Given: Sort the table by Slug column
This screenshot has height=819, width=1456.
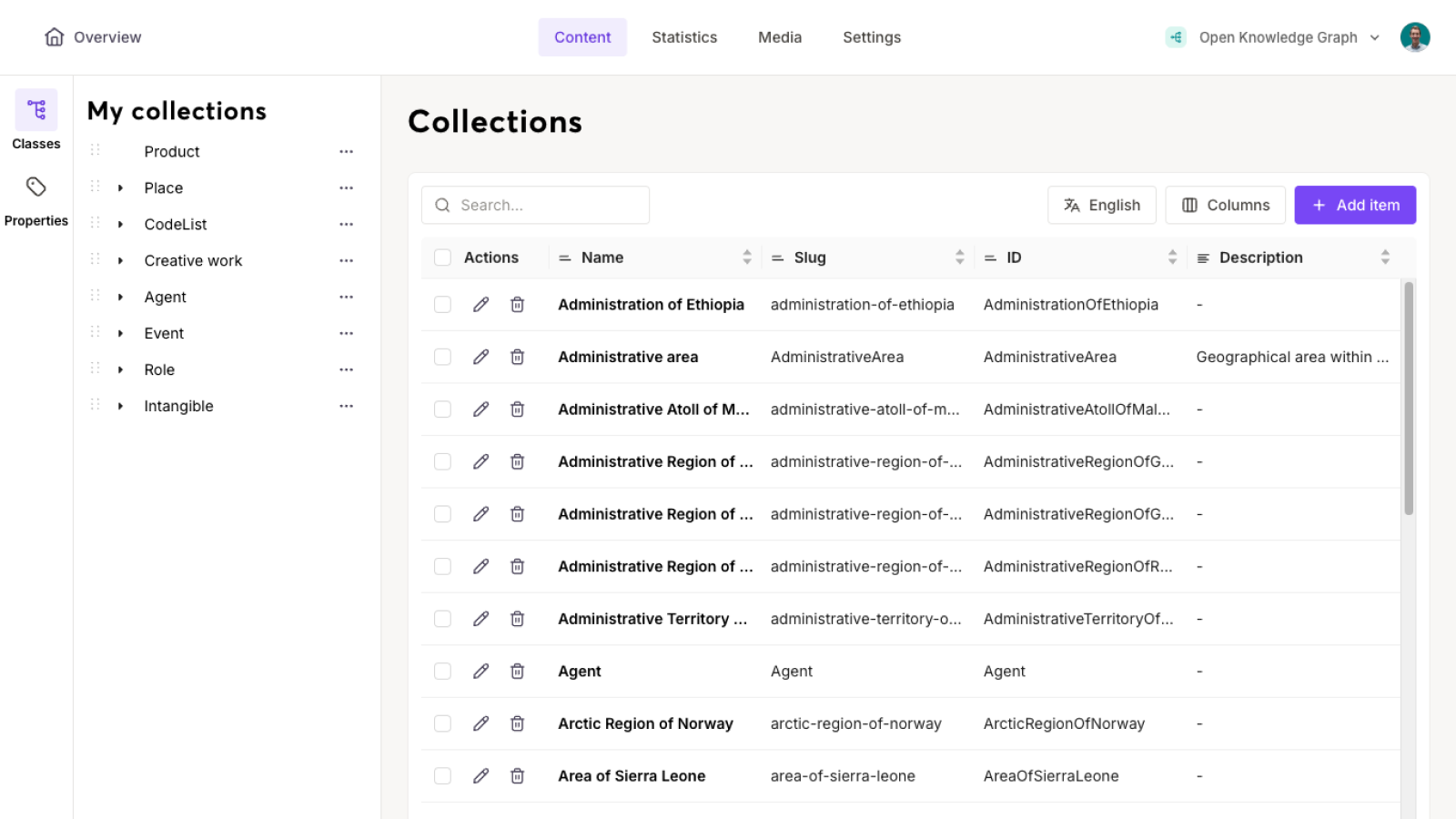Looking at the screenshot, I should 959,258.
